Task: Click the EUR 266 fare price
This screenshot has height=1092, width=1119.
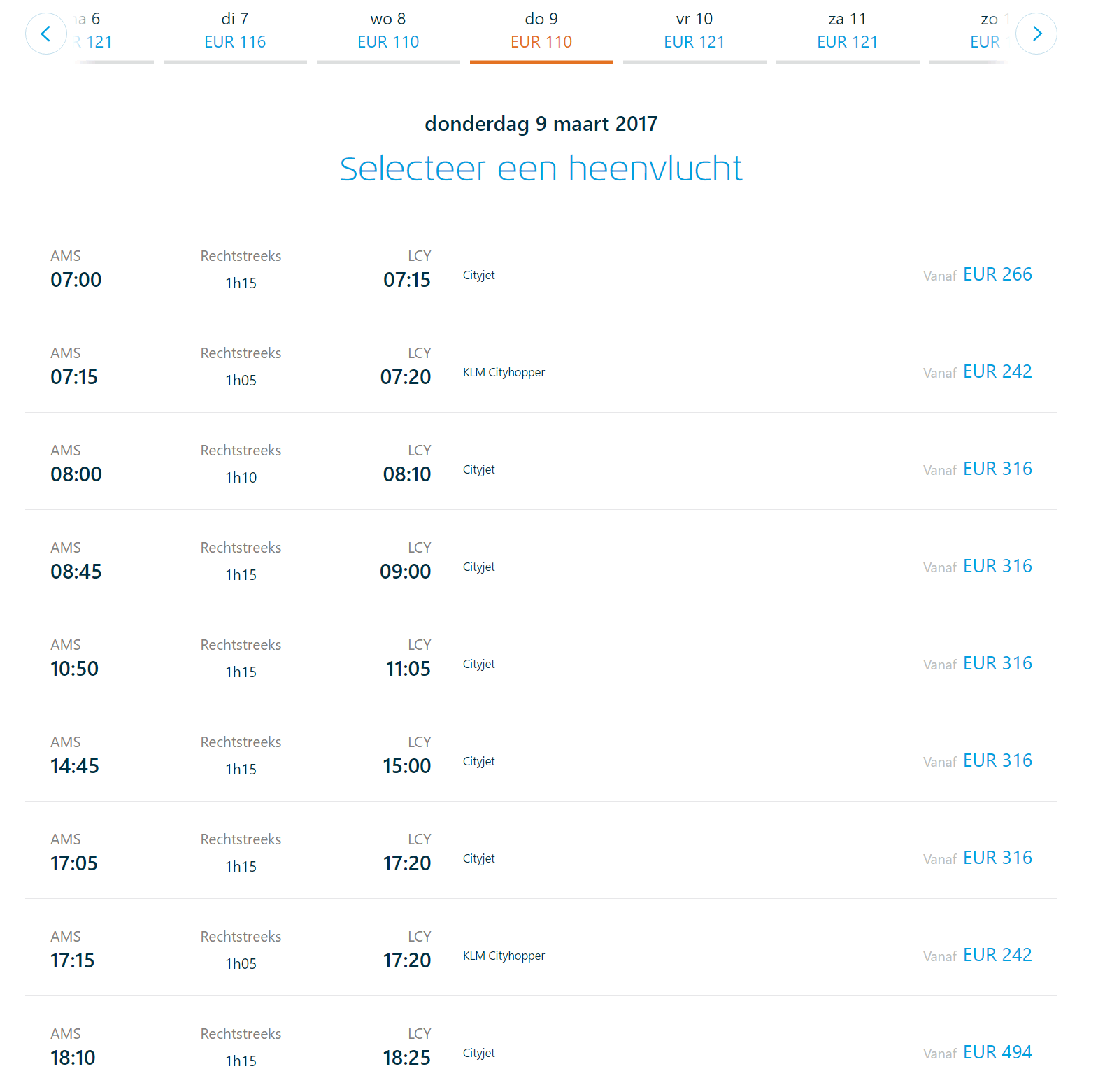Action: click(x=997, y=274)
